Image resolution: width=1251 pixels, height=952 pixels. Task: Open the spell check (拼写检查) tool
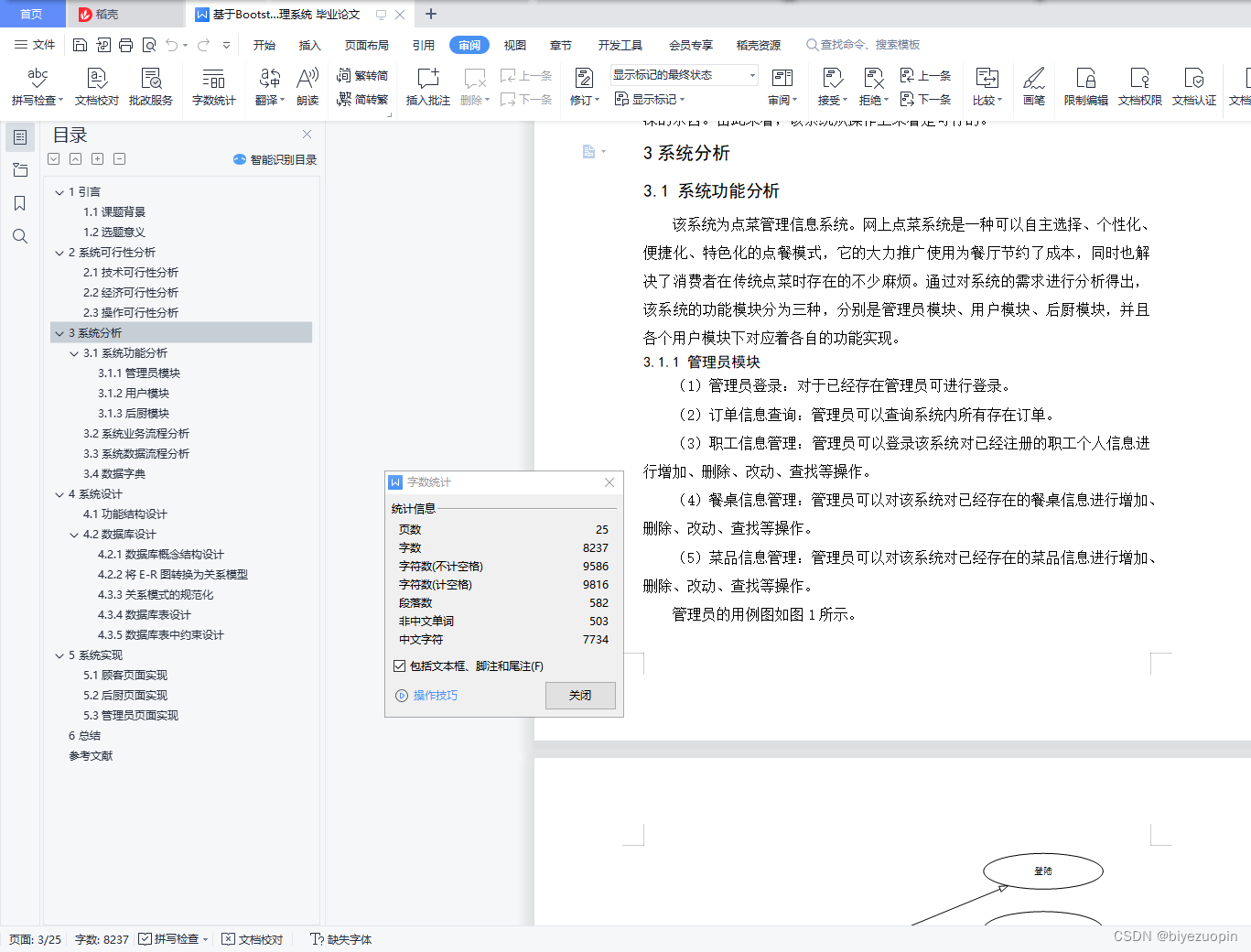click(x=37, y=87)
